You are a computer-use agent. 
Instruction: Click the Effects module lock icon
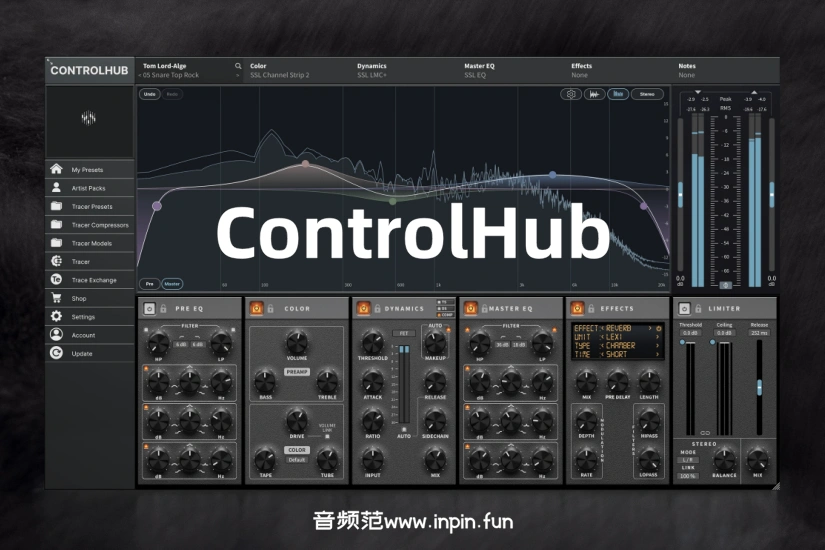(591, 308)
